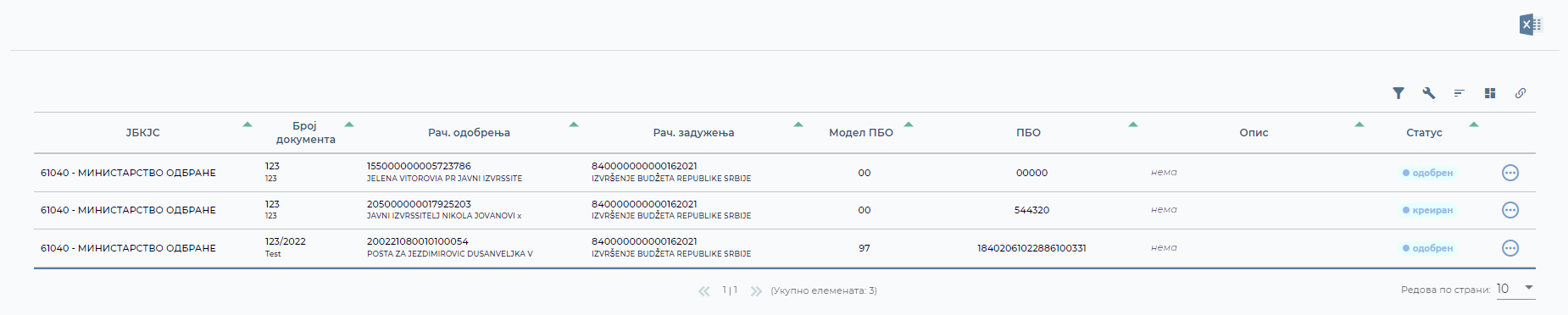The width and height of the screenshot is (1568, 315).
Task: Sort by ЈБКЈС column arrow
Action: (x=247, y=124)
